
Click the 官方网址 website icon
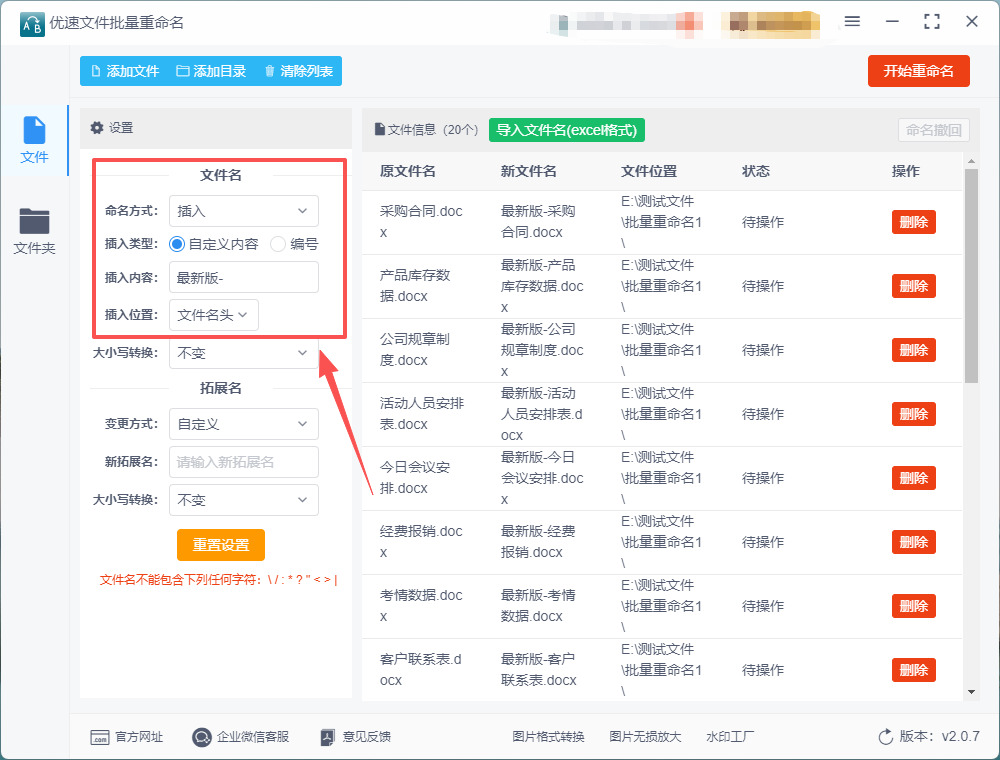pyautogui.click(x=99, y=737)
